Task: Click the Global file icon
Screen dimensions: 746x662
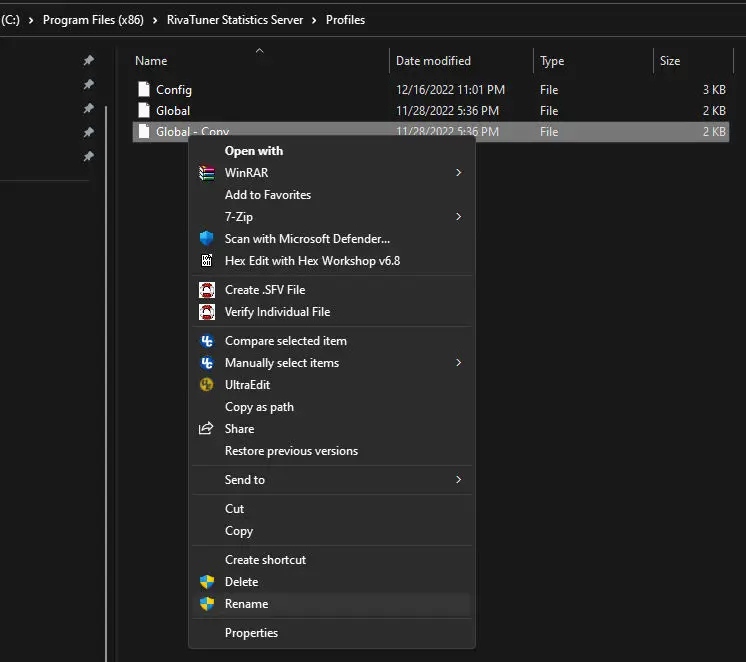Action: [144, 110]
